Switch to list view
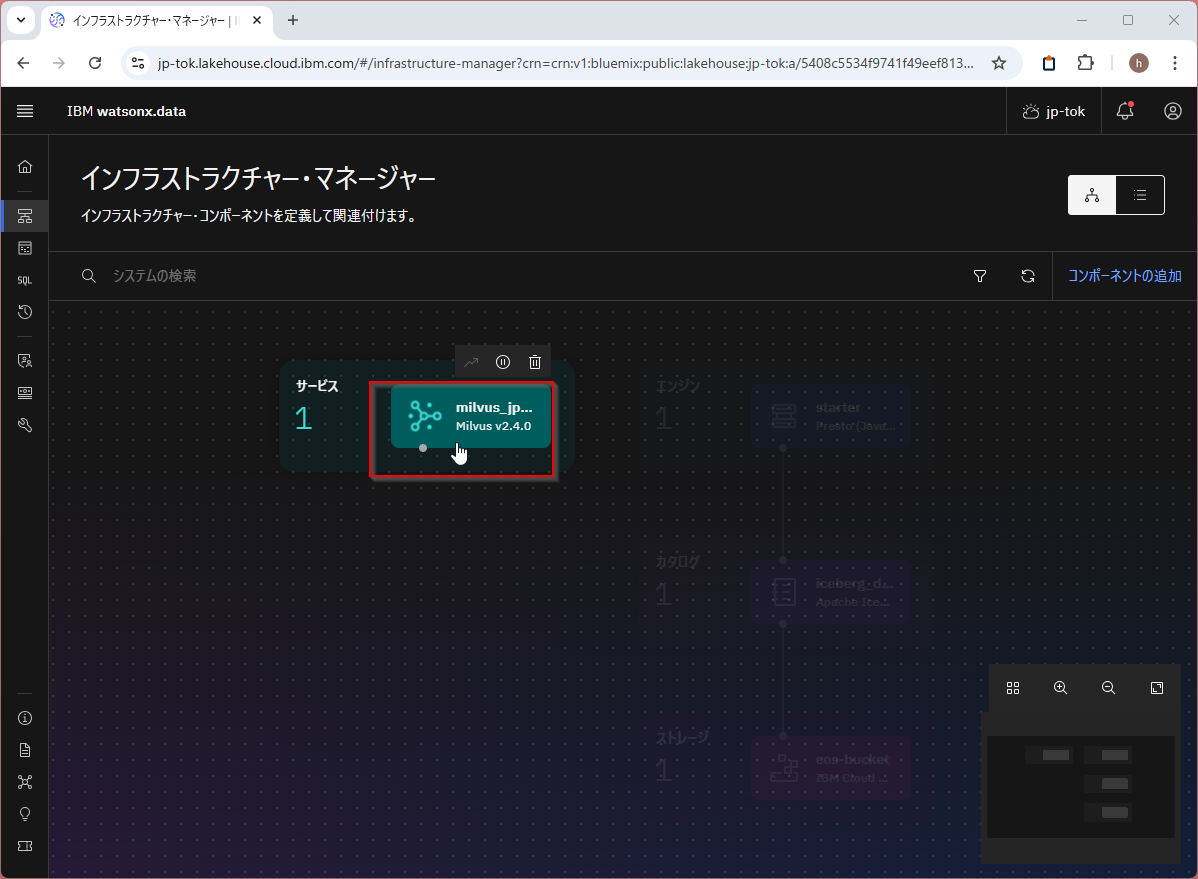Viewport: 1198px width, 879px height. tap(1140, 196)
